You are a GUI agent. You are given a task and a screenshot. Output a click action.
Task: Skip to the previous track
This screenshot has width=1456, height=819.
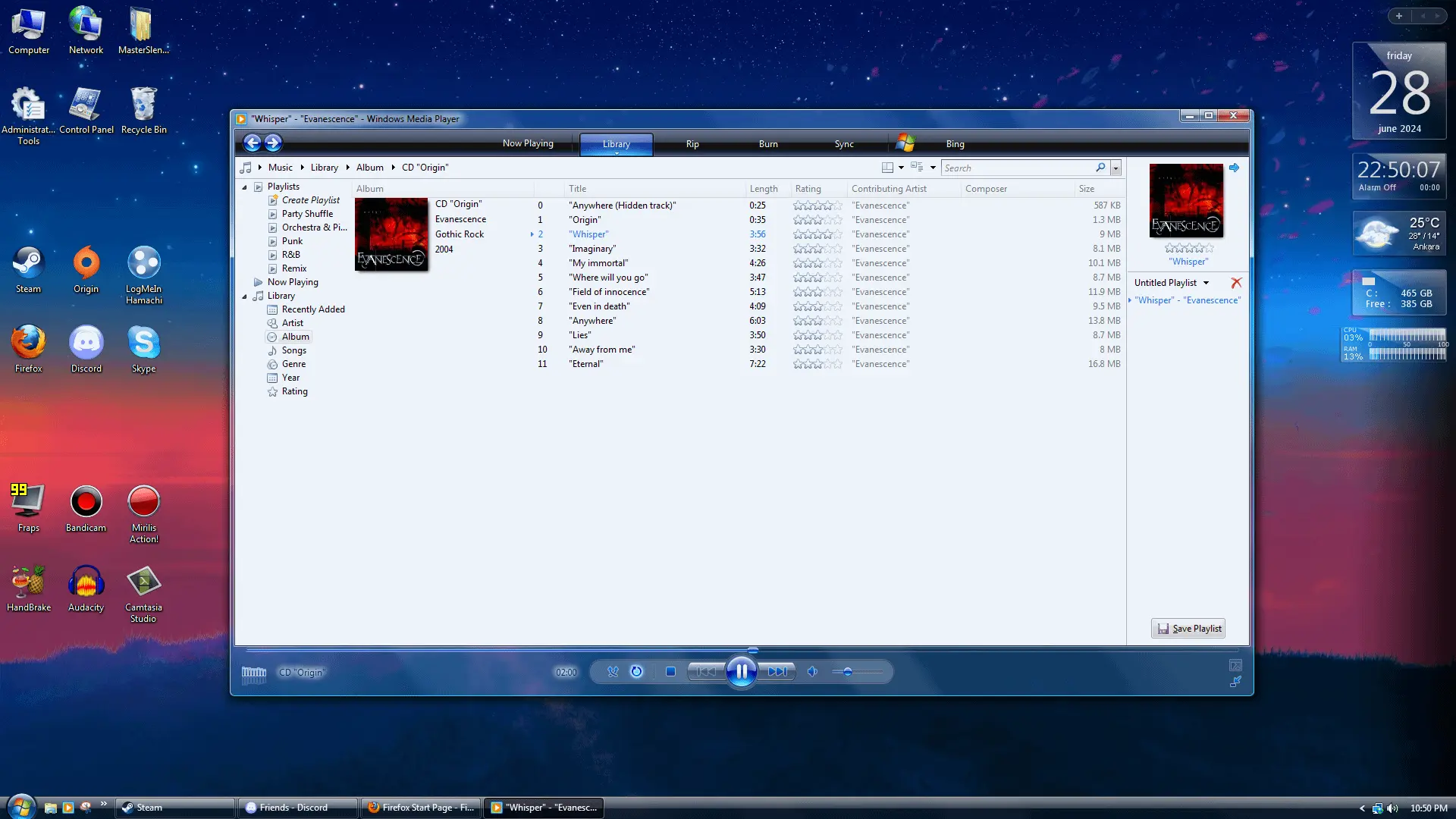pyautogui.click(x=706, y=672)
